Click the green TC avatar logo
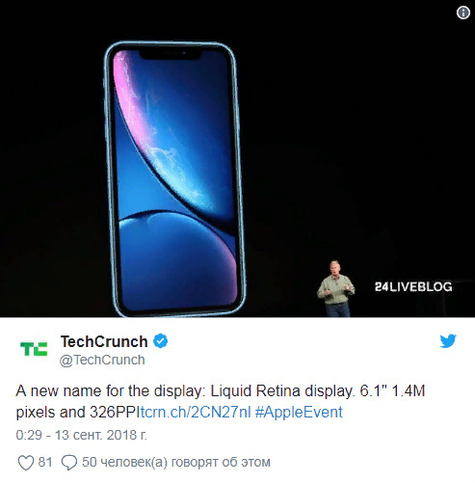The image size is (475, 483). (34, 349)
